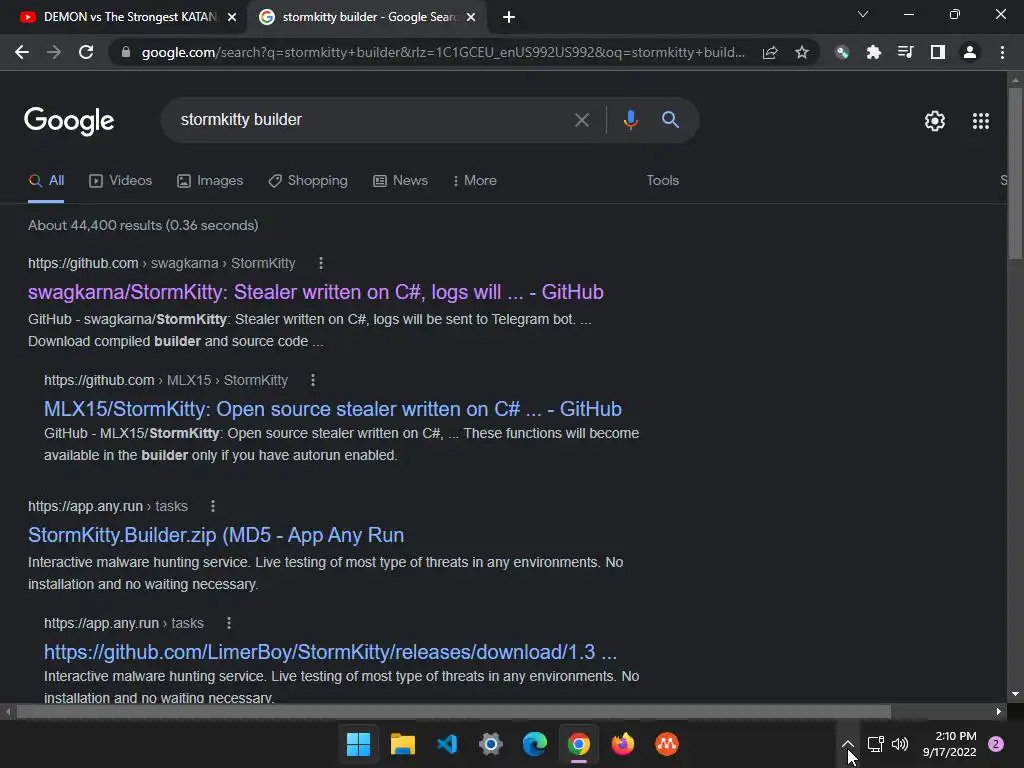This screenshot has height=768, width=1024.
Task: Switch to News results
Action: [x=400, y=181]
